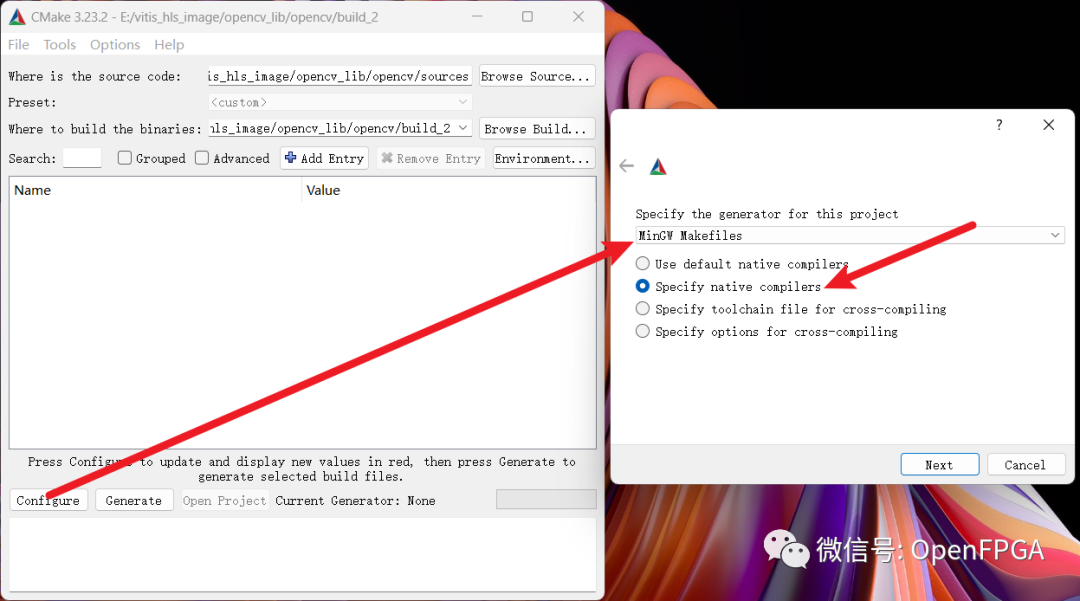Viewport: 1080px width, 601px height.
Task: Click the question mark help icon on the dialog
Action: (x=998, y=124)
